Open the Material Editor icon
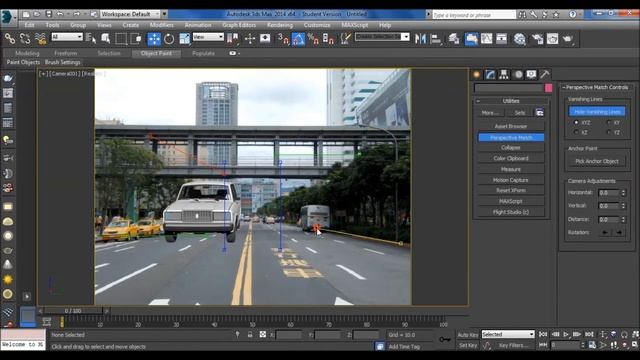640x360 pixels. pos(520,39)
